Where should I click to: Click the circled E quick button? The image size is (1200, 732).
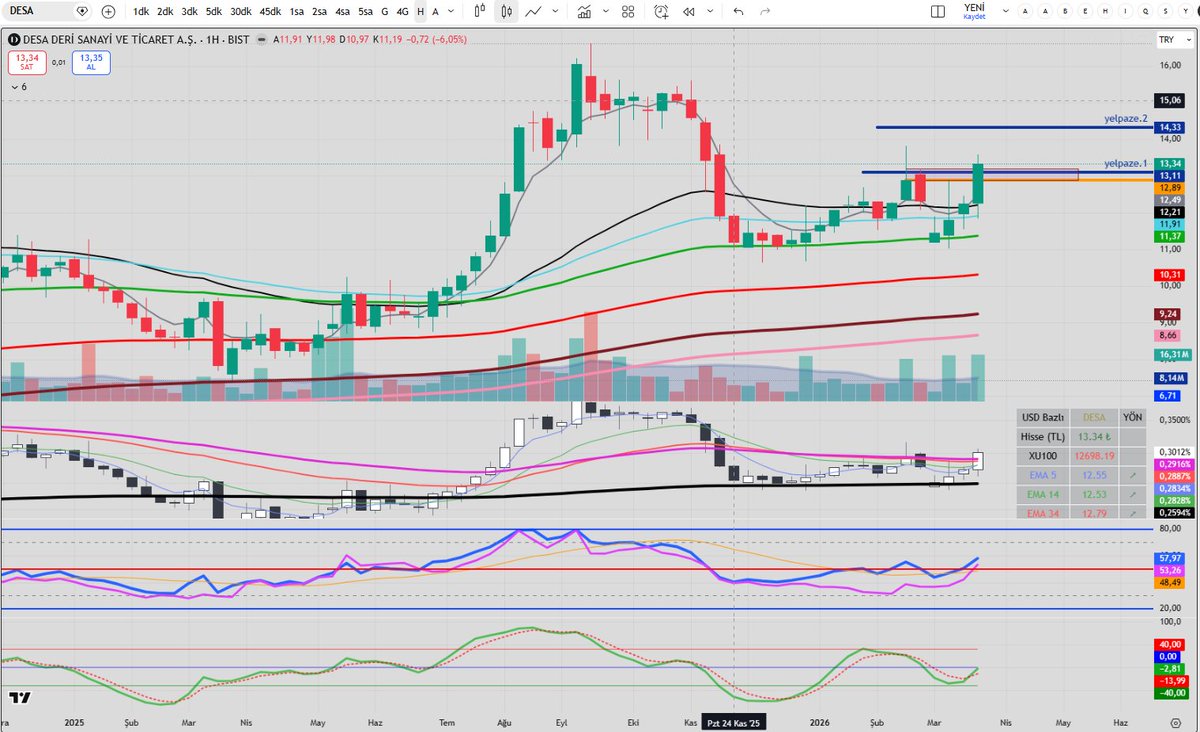pos(1086,11)
